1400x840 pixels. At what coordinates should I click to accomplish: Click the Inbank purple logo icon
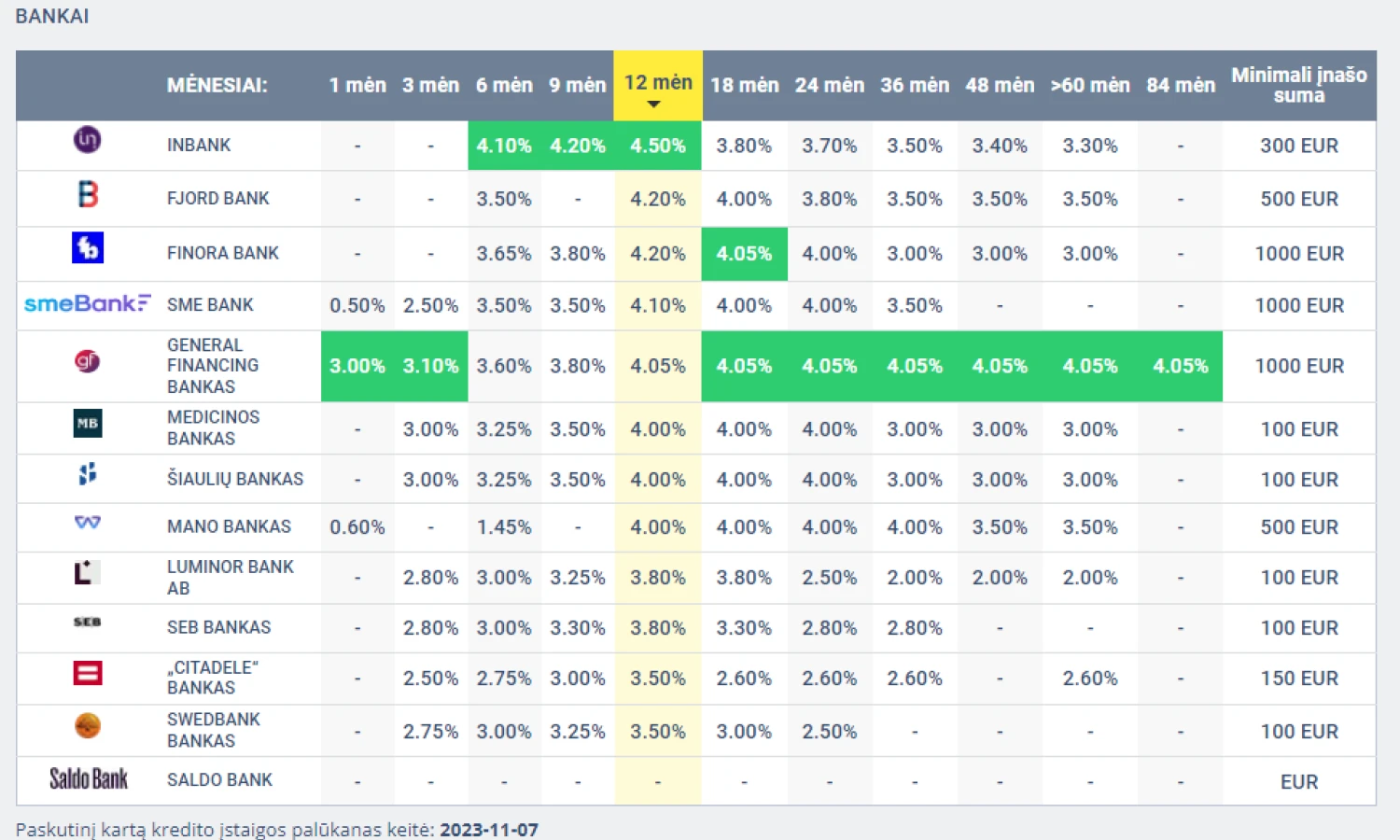coord(87,140)
